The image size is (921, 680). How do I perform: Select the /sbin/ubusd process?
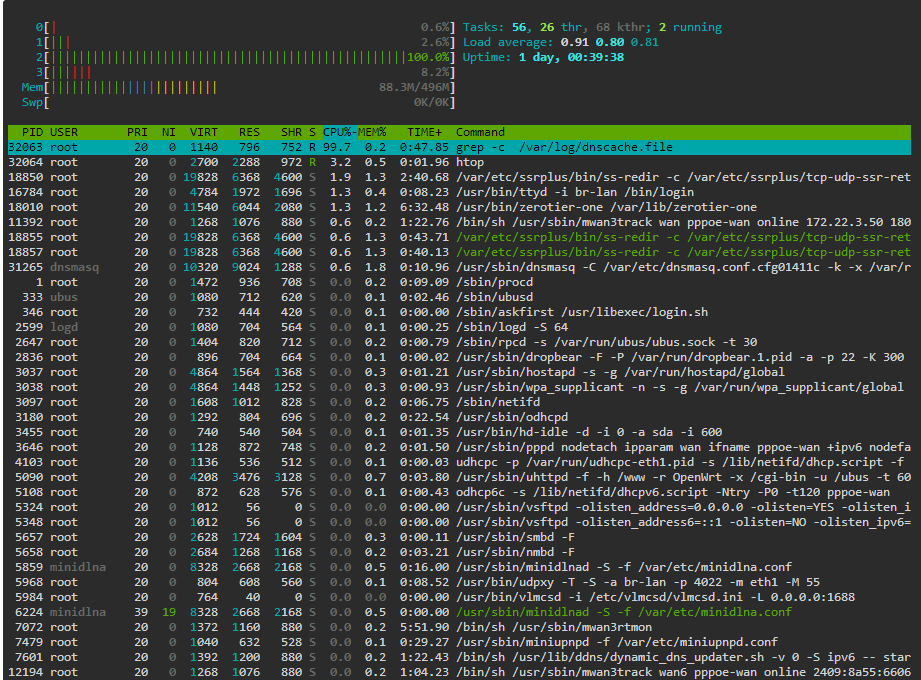click(x=459, y=297)
